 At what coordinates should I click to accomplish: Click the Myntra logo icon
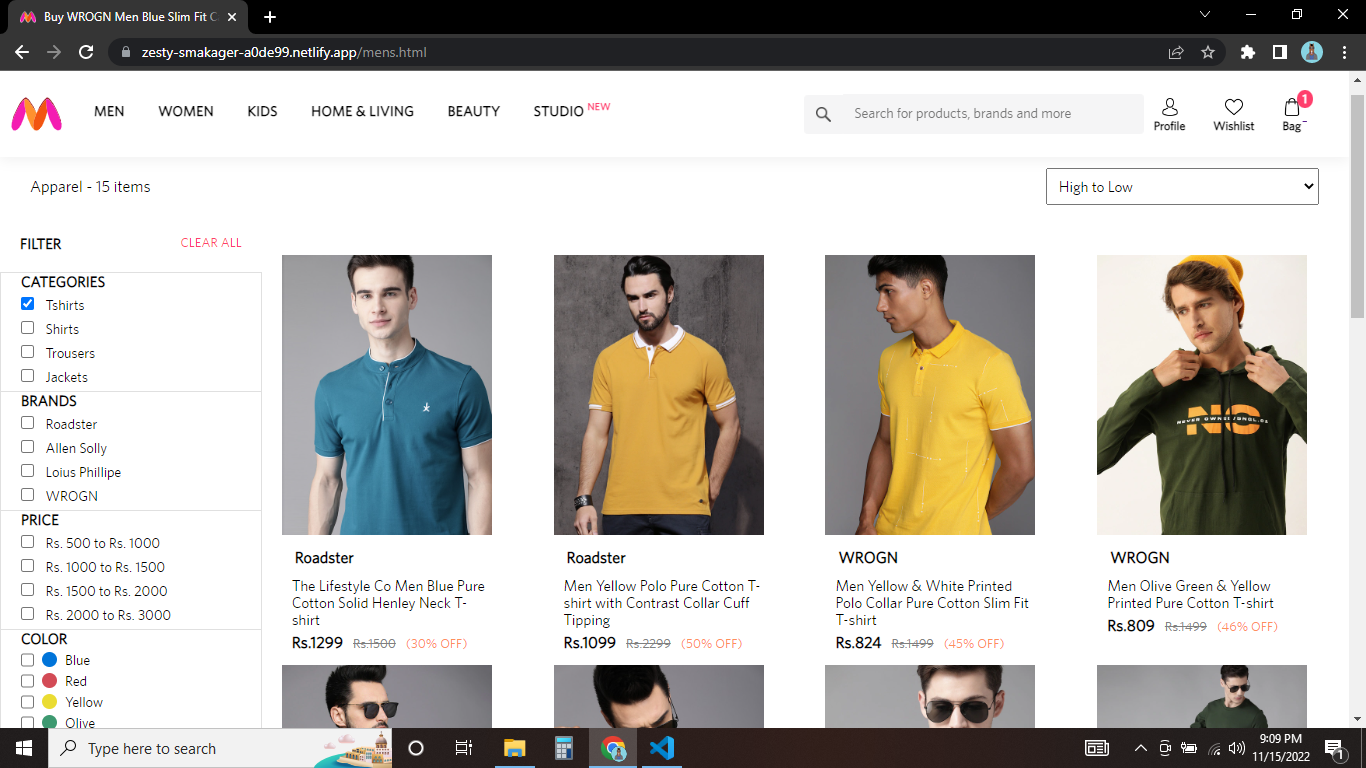(37, 113)
